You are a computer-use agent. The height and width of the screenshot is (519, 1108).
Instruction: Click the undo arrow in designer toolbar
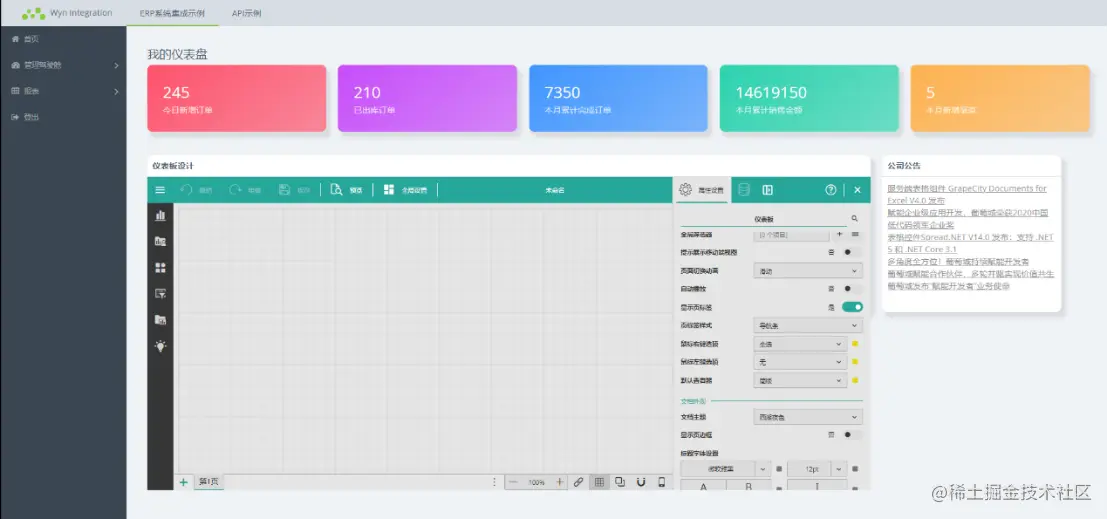(x=187, y=189)
